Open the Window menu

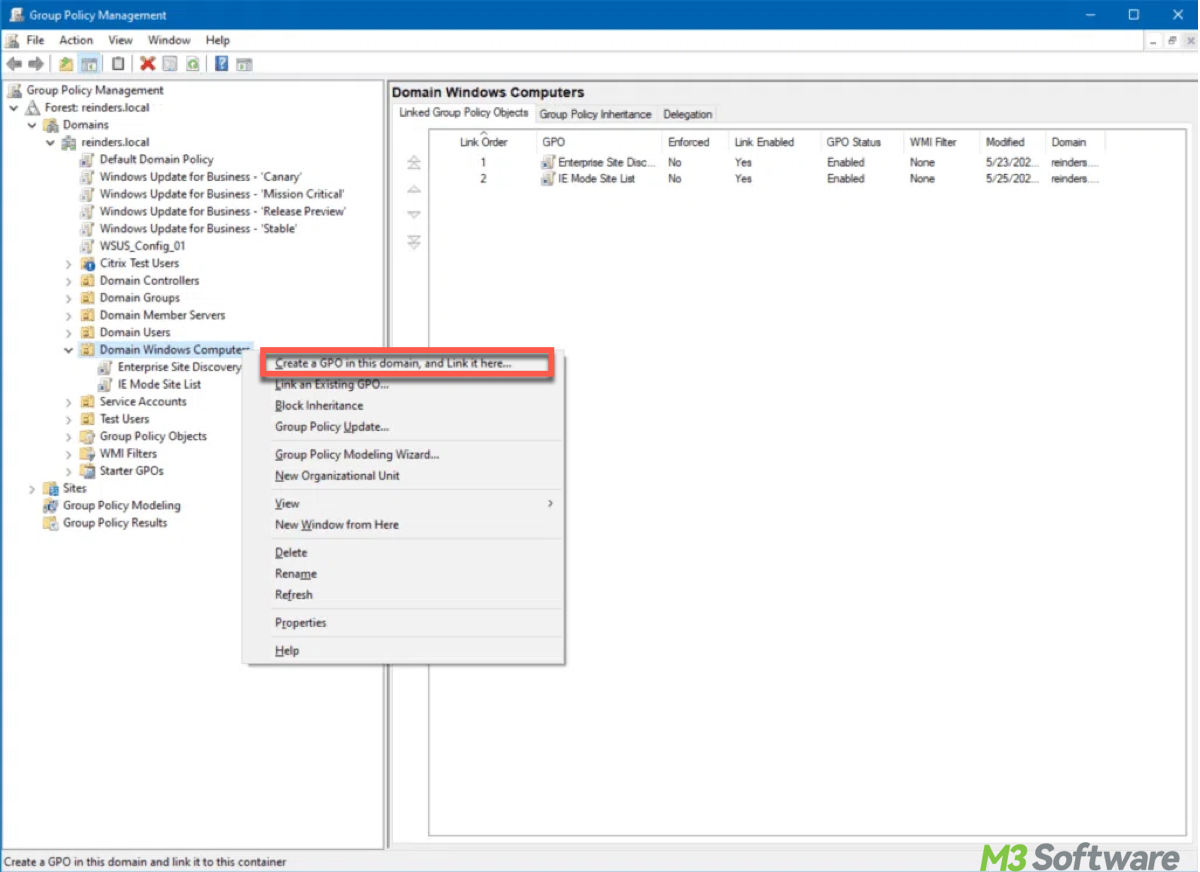click(x=169, y=40)
